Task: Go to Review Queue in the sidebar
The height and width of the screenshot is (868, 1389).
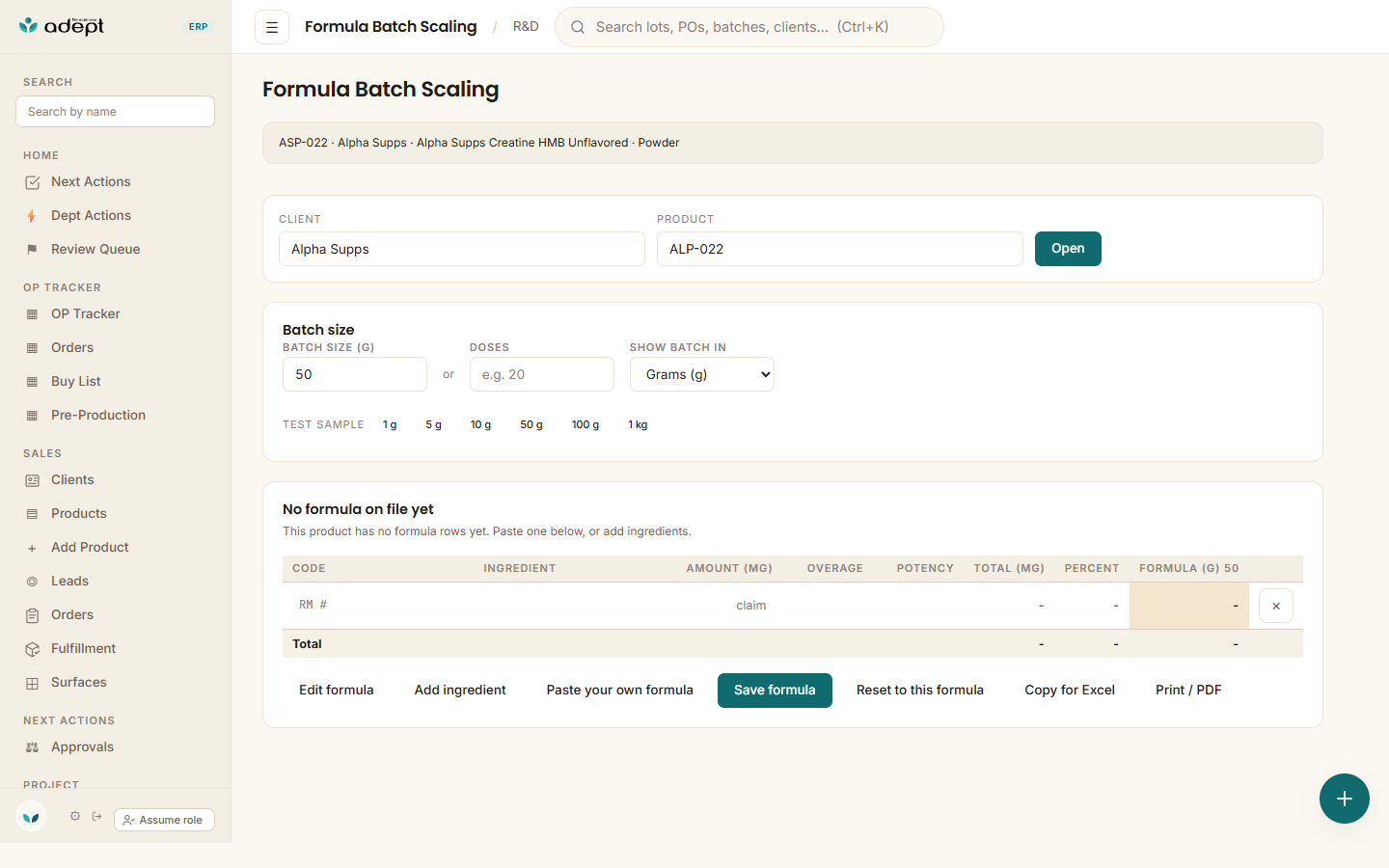Action: point(95,249)
